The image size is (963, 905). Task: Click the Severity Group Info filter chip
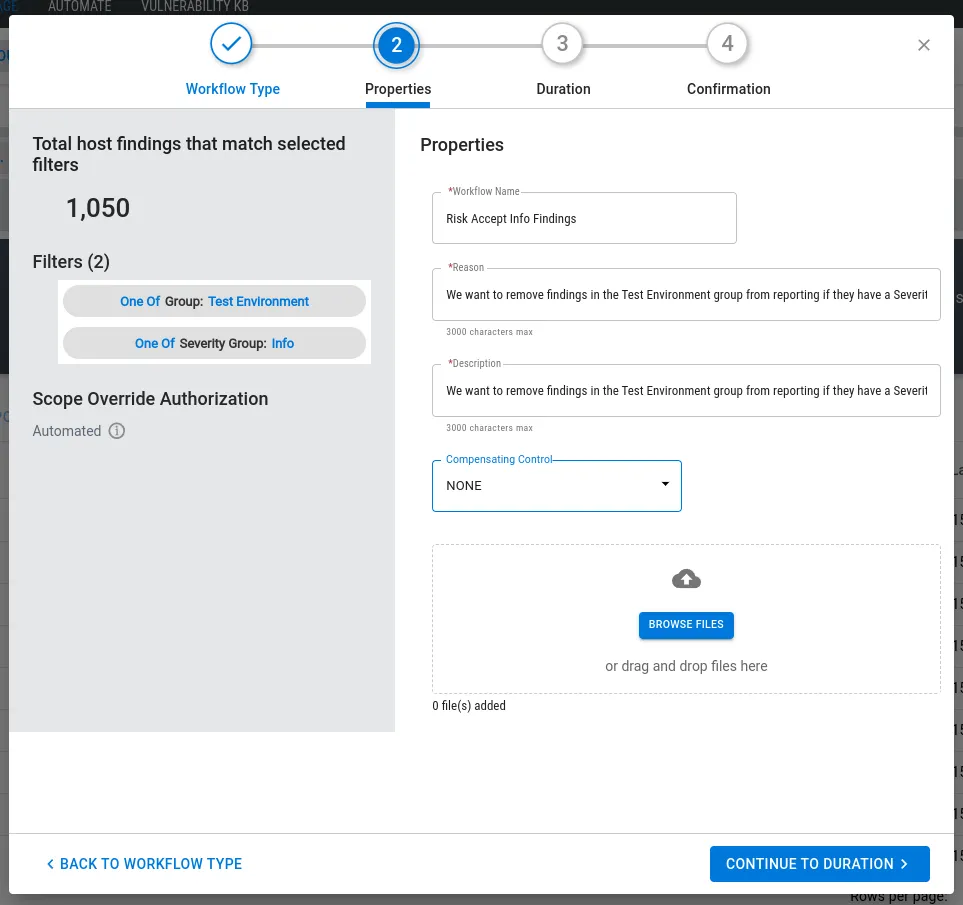click(x=214, y=343)
